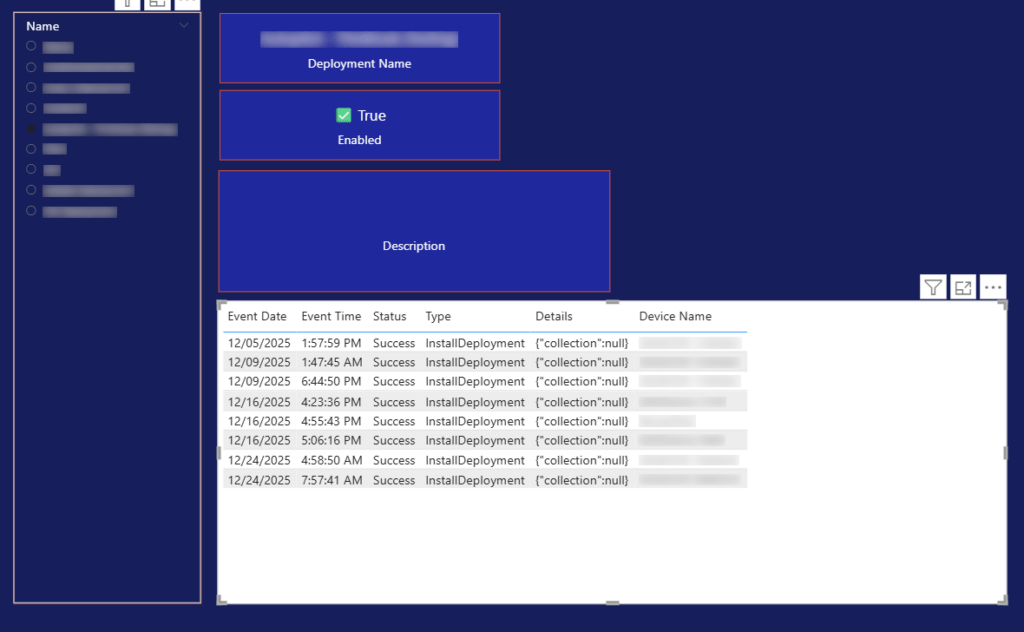Select the first radio button in the Name slicer

[x=31, y=46]
